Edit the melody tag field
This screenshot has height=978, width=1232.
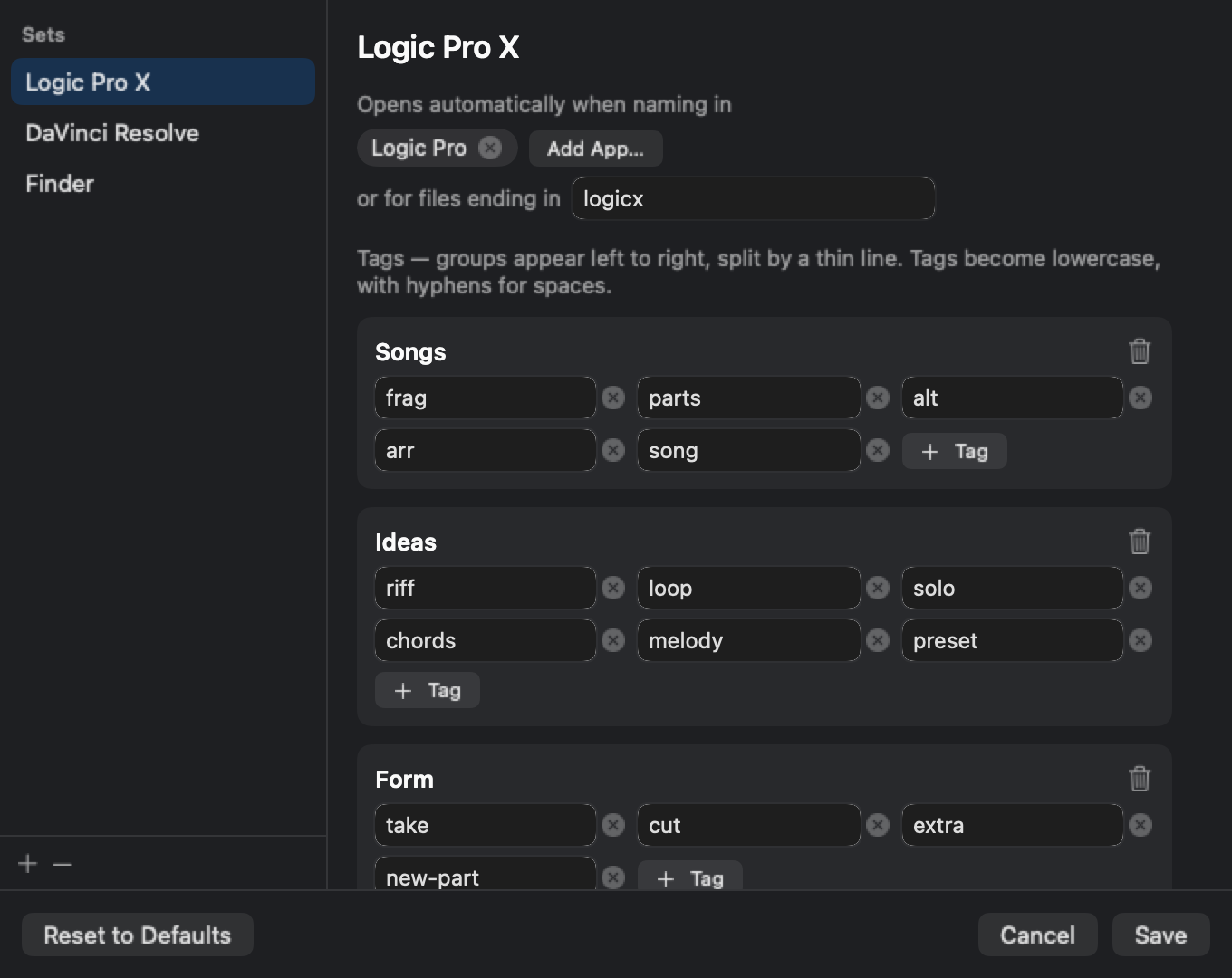[x=748, y=640]
